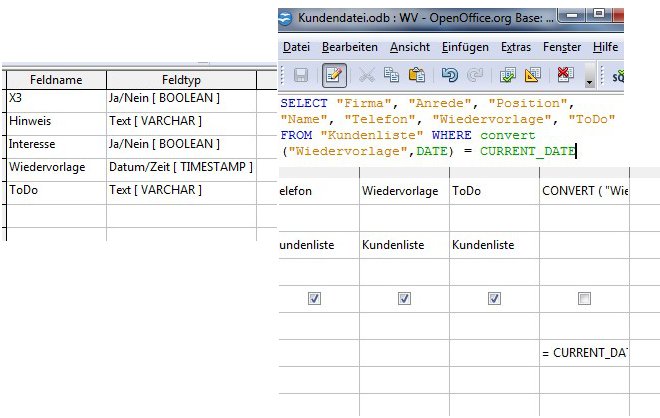
Task: Uncheck the visible checkbox under Wiedervorlage column
Action: [404, 298]
